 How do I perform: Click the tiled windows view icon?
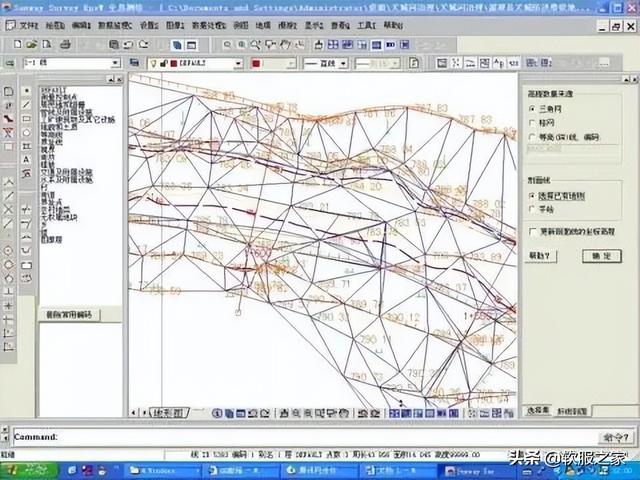[x=333, y=44]
